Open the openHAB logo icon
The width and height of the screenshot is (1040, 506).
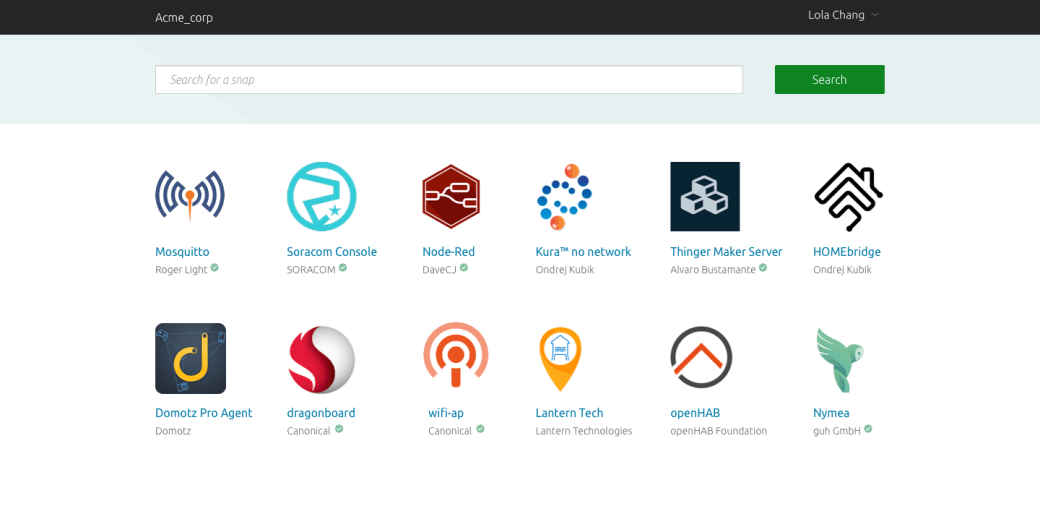pos(701,357)
